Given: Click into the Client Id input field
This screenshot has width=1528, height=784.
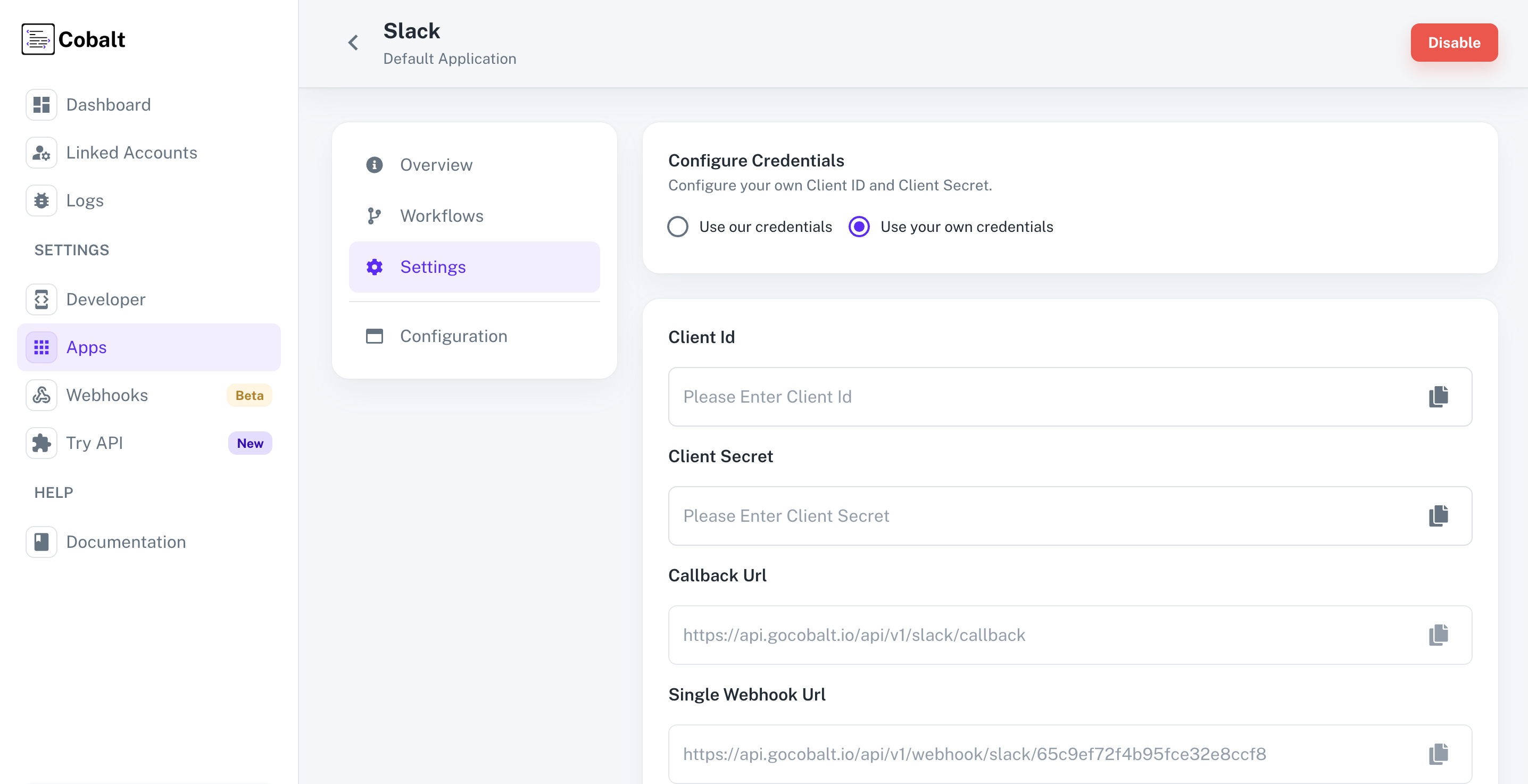Looking at the screenshot, I should (x=1044, y=396).
